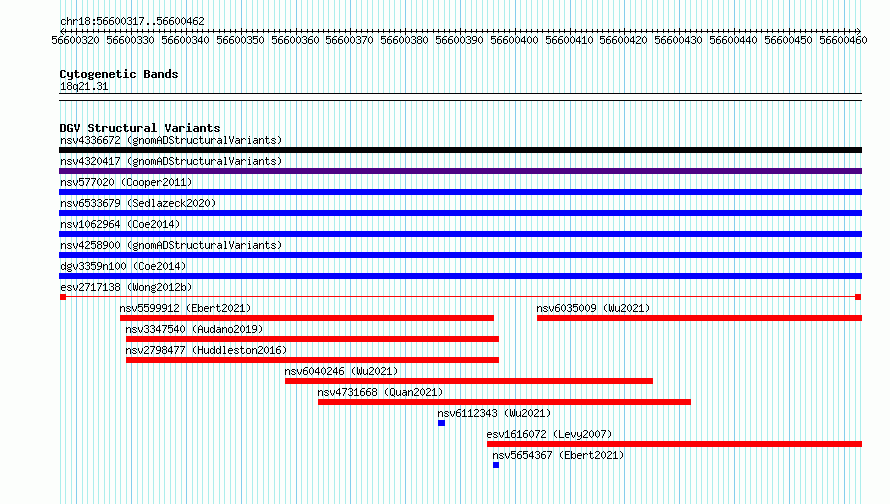Click the DGV Structural Variants track title
890x504 pixels.
140,128
